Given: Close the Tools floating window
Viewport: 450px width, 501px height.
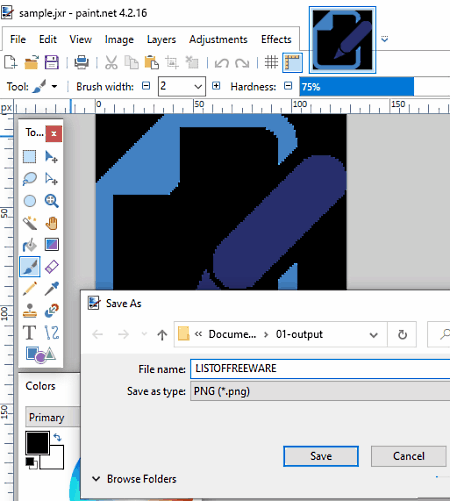Looking at the screenshot, I should pyautogui.click(x=54, y=134).
